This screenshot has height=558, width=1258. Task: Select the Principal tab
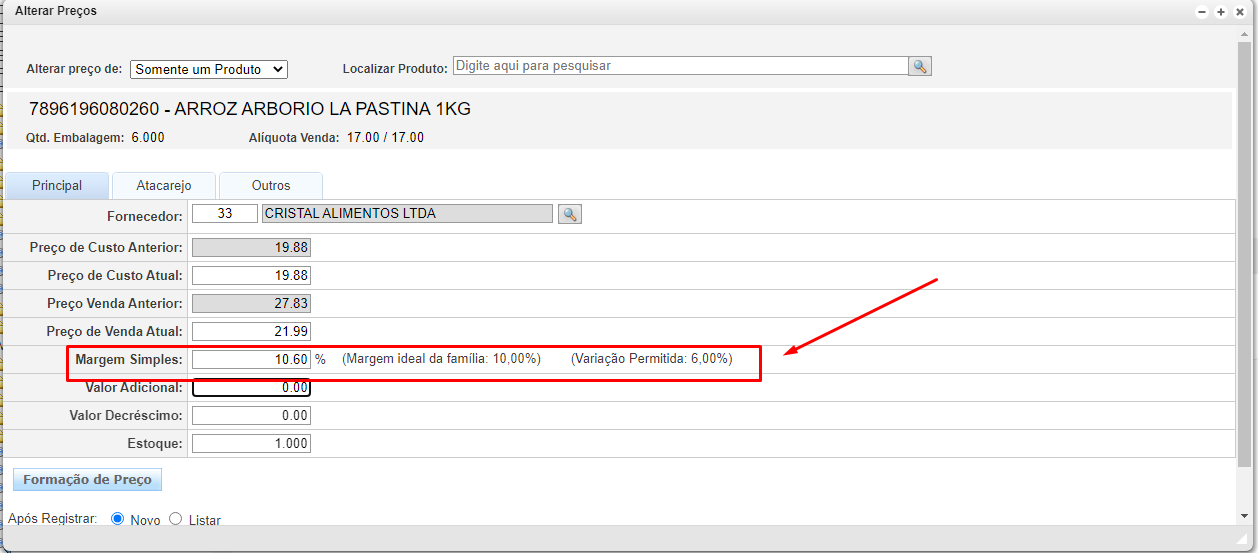point(57,186)
